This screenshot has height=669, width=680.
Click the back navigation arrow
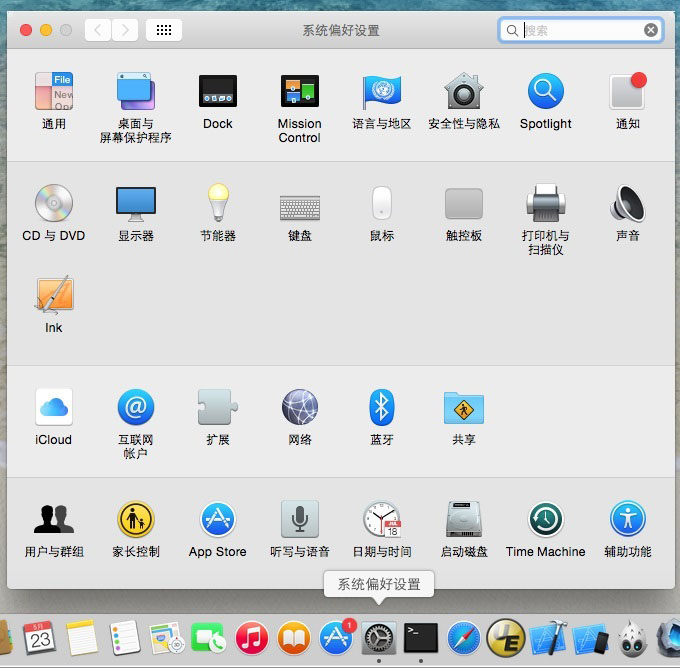pyautogui.click(x=98, y=30)
